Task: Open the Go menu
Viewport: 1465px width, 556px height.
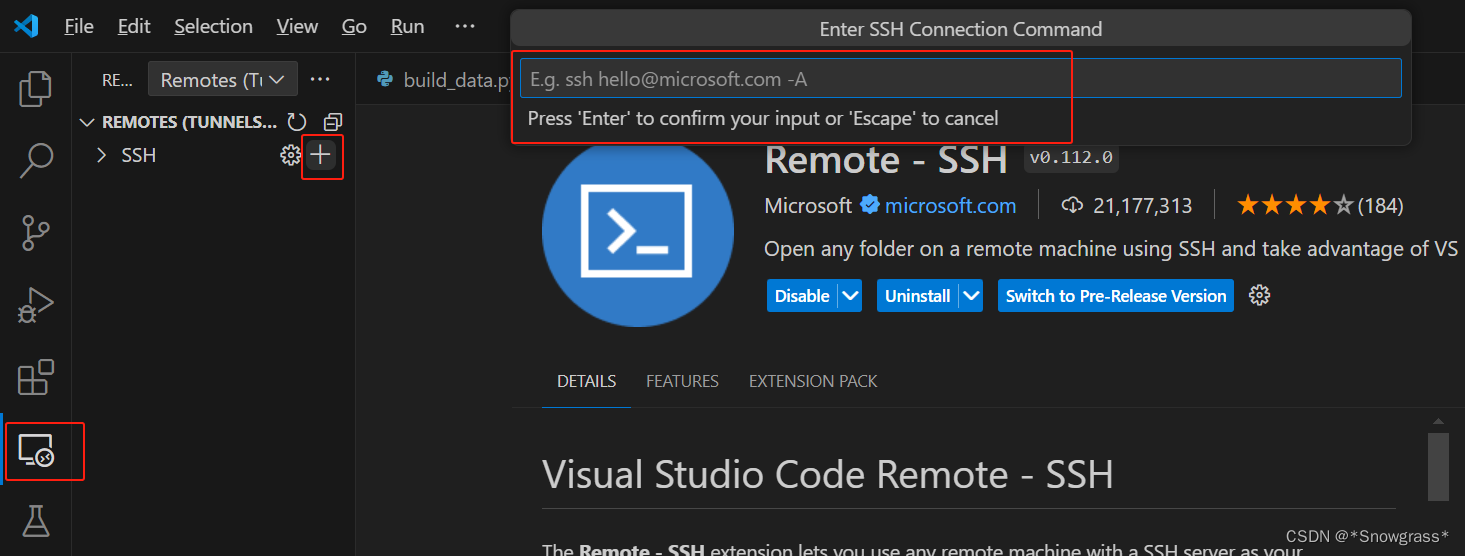Action: coord(354,26)
